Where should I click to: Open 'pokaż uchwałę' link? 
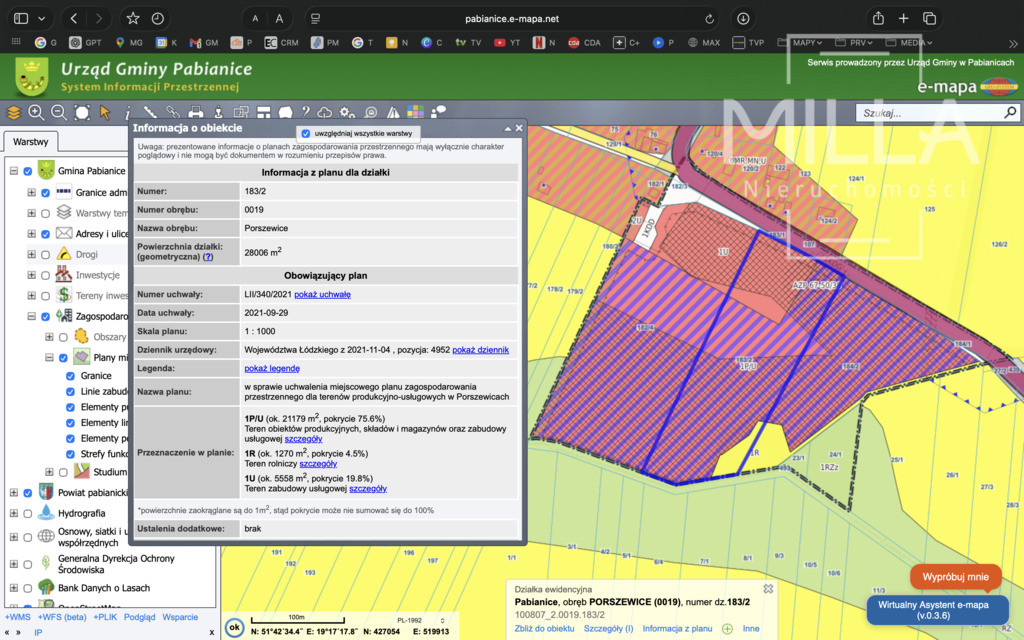tap(323, 295)
